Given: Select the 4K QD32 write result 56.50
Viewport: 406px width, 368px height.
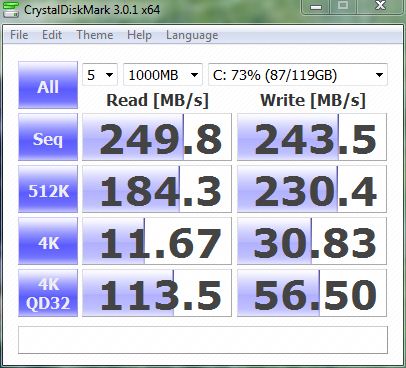Looking at the screenshot, I should pyautogui.click(x=312, y=293).
